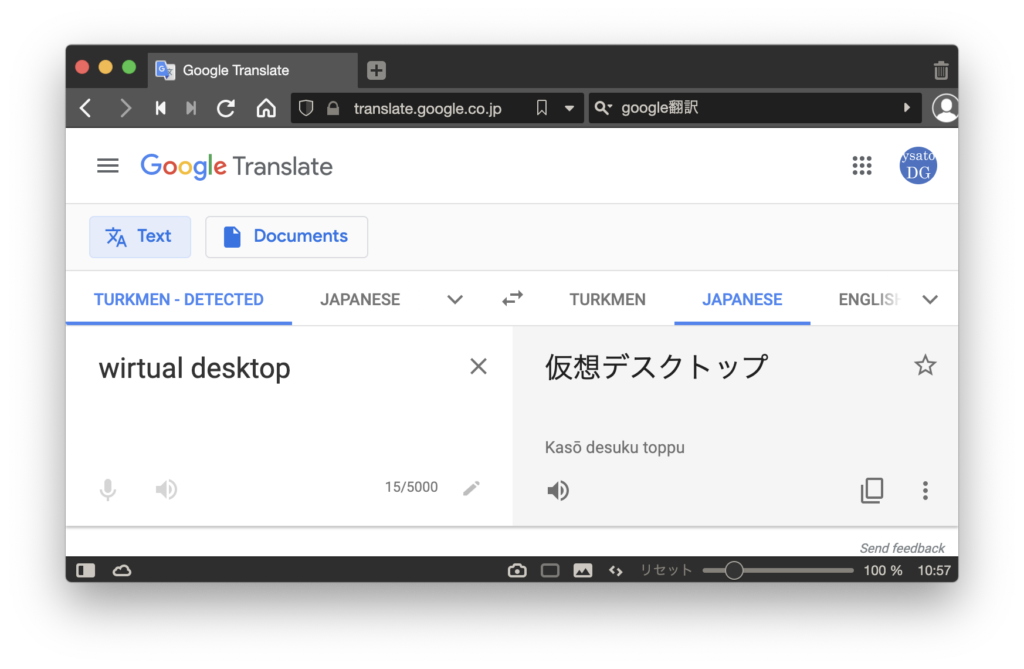Toggle the browser side panel
The width and height of the screenshot is (1024, 669).
coord(86,570)
